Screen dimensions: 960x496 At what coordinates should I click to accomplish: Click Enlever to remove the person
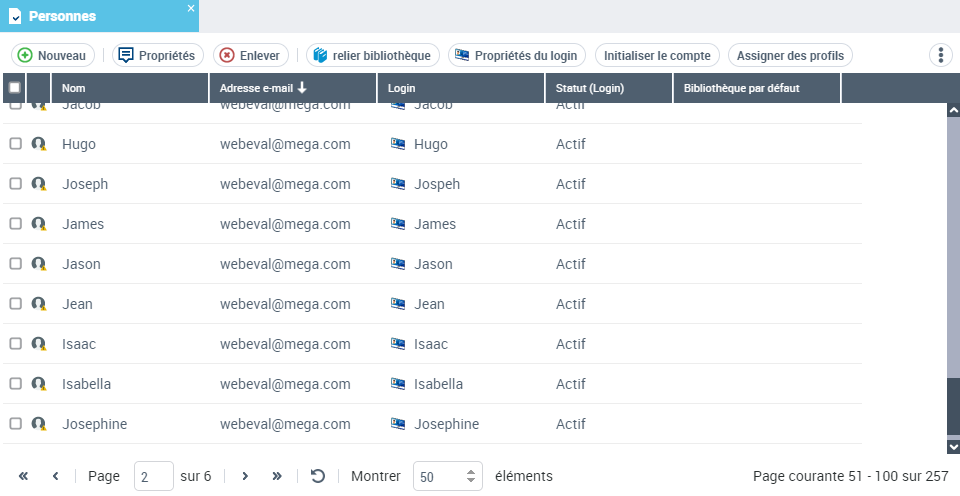pos(250,55)
